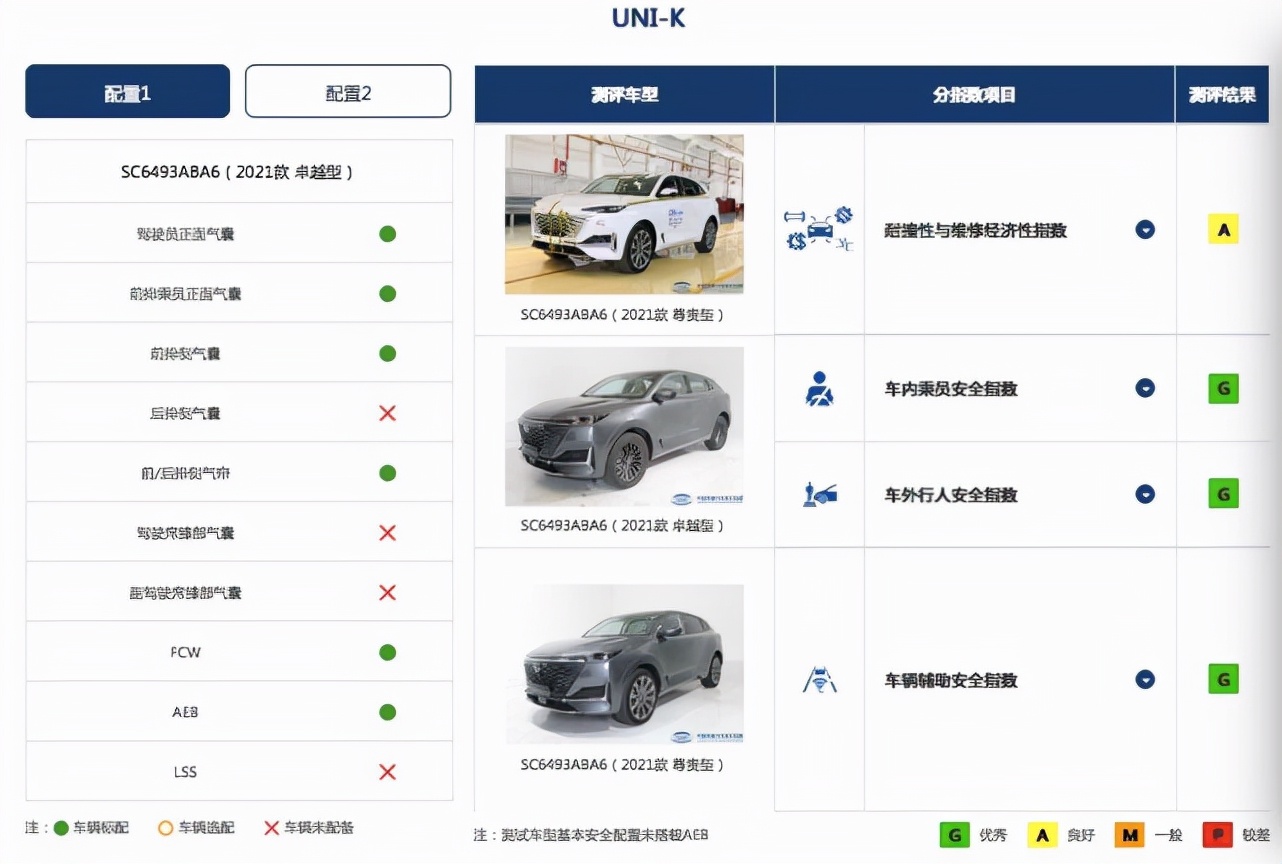Click the green dot for 驾驶员正面气囊
1282x864 pixels.
[388, 234]
